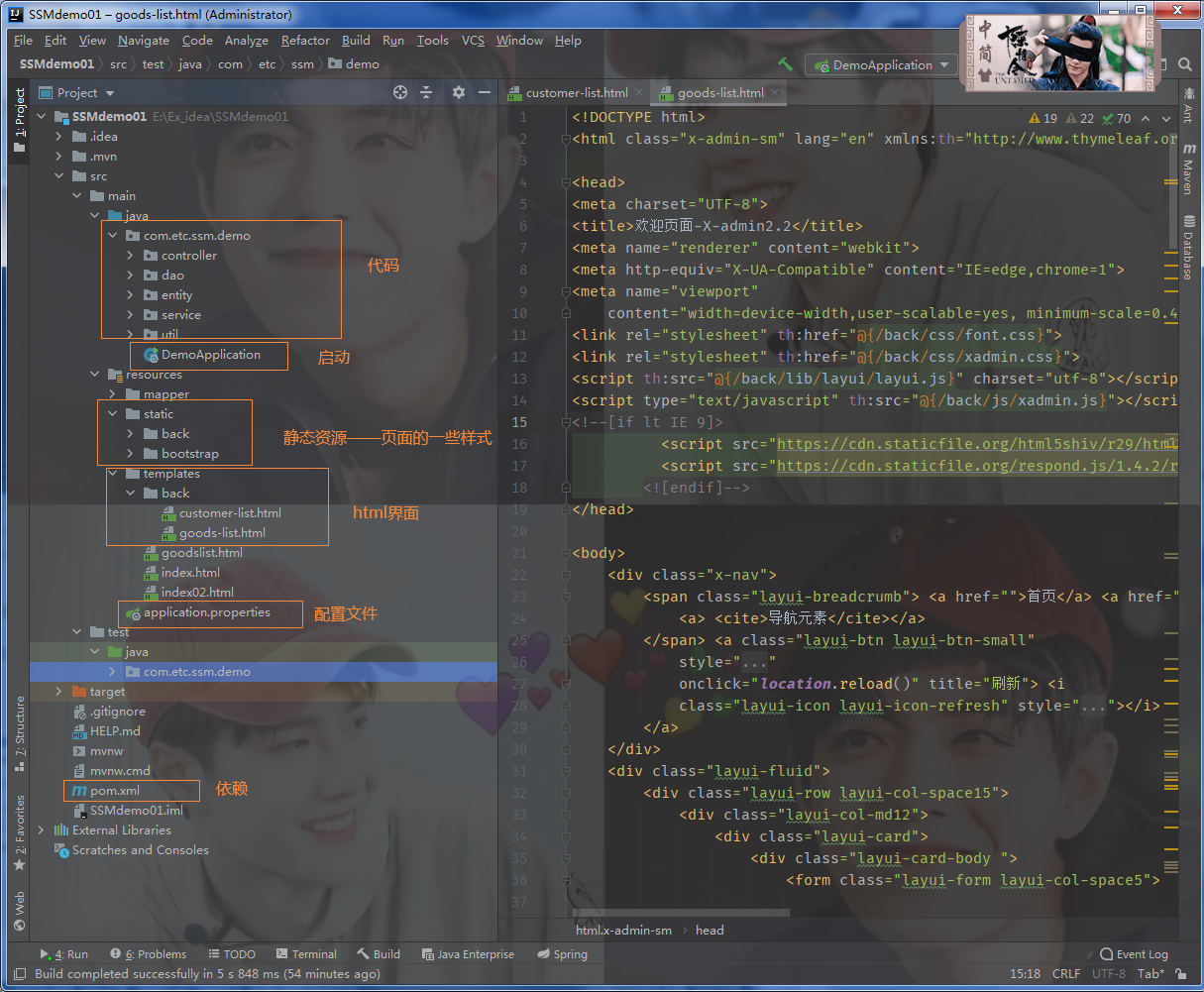Open the 4: Run tool window
Image resolution: width=1204 pixels, height=992 pixels.
[x=63, y=954]
